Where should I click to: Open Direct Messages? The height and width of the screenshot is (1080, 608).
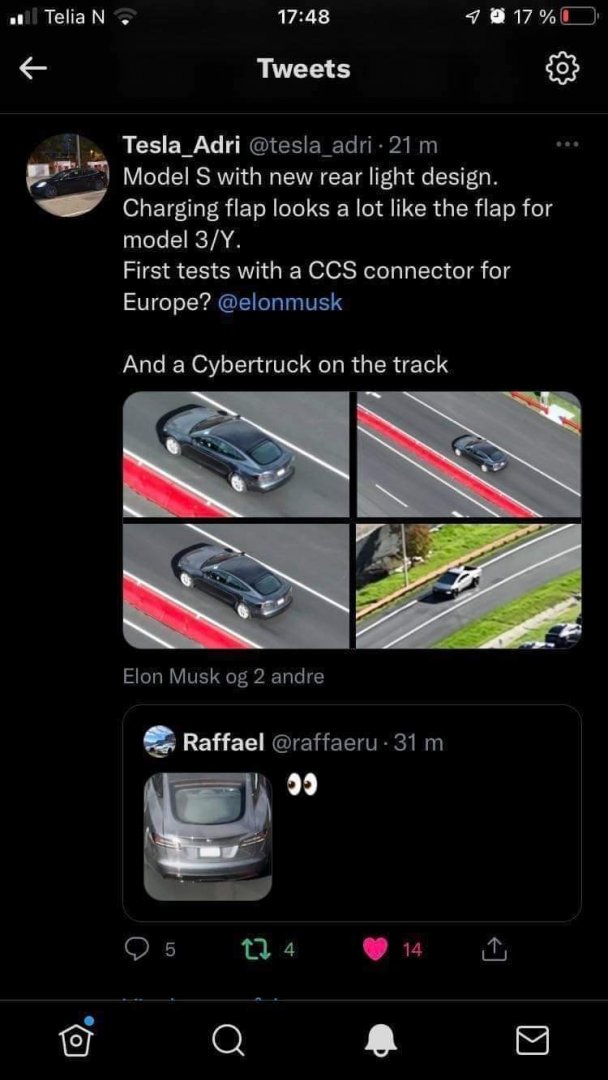point(532,1040)
